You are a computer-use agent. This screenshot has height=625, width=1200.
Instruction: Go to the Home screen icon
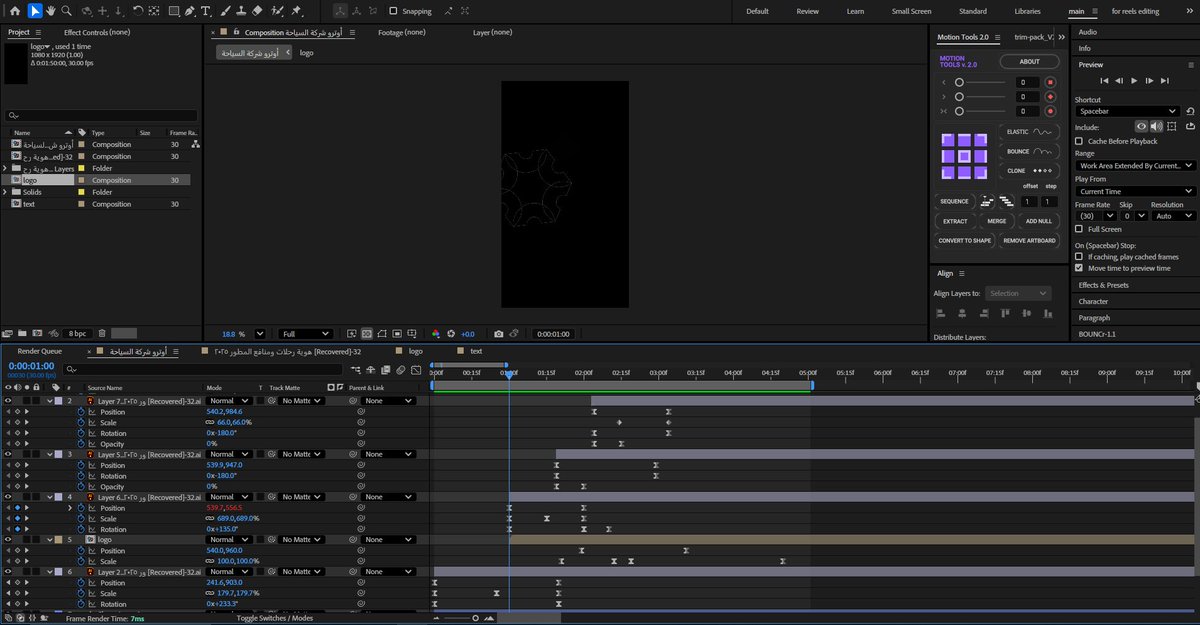coord(14,11)
